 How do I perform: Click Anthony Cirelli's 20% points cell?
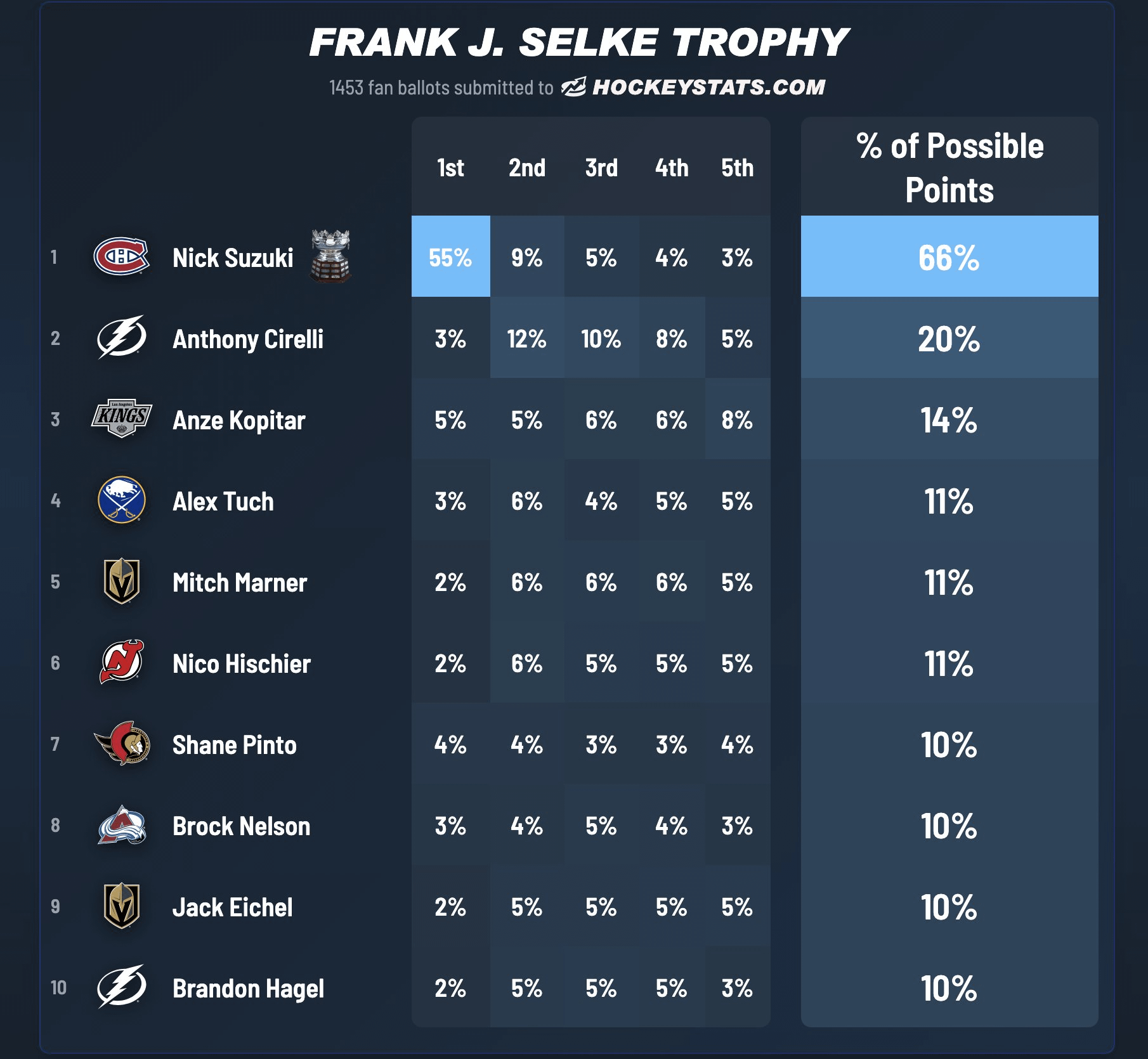tap(949, 338)
